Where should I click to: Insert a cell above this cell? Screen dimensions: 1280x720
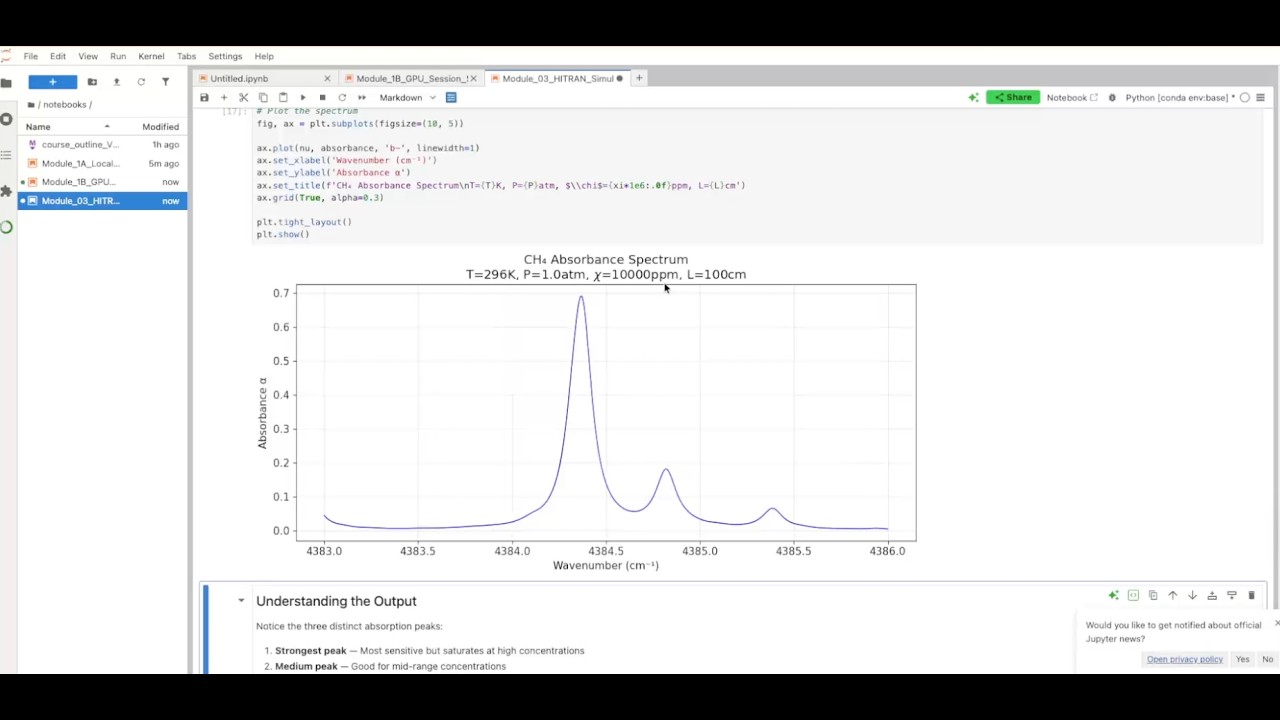(1212, 596)
